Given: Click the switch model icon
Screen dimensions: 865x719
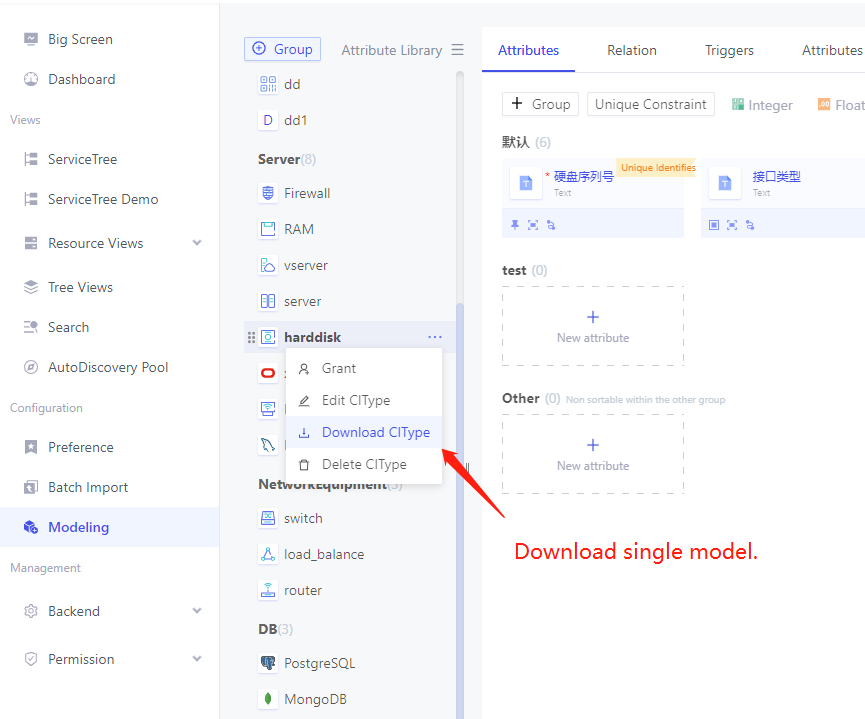Looking at the screenshot, I should click(x=268, y=518).
